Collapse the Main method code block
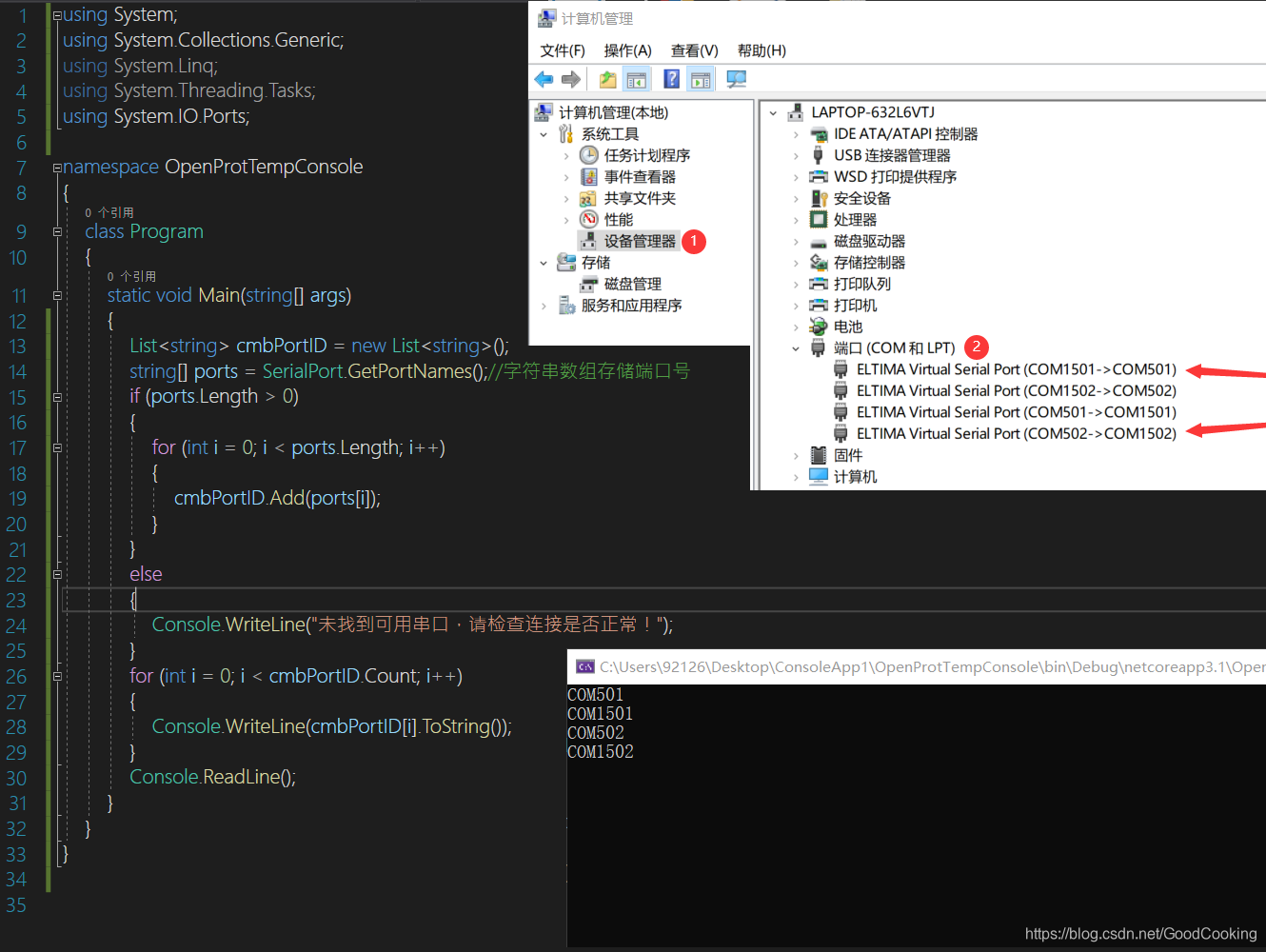Viewport: 1266px width, 952px height. tap(57, 296)
